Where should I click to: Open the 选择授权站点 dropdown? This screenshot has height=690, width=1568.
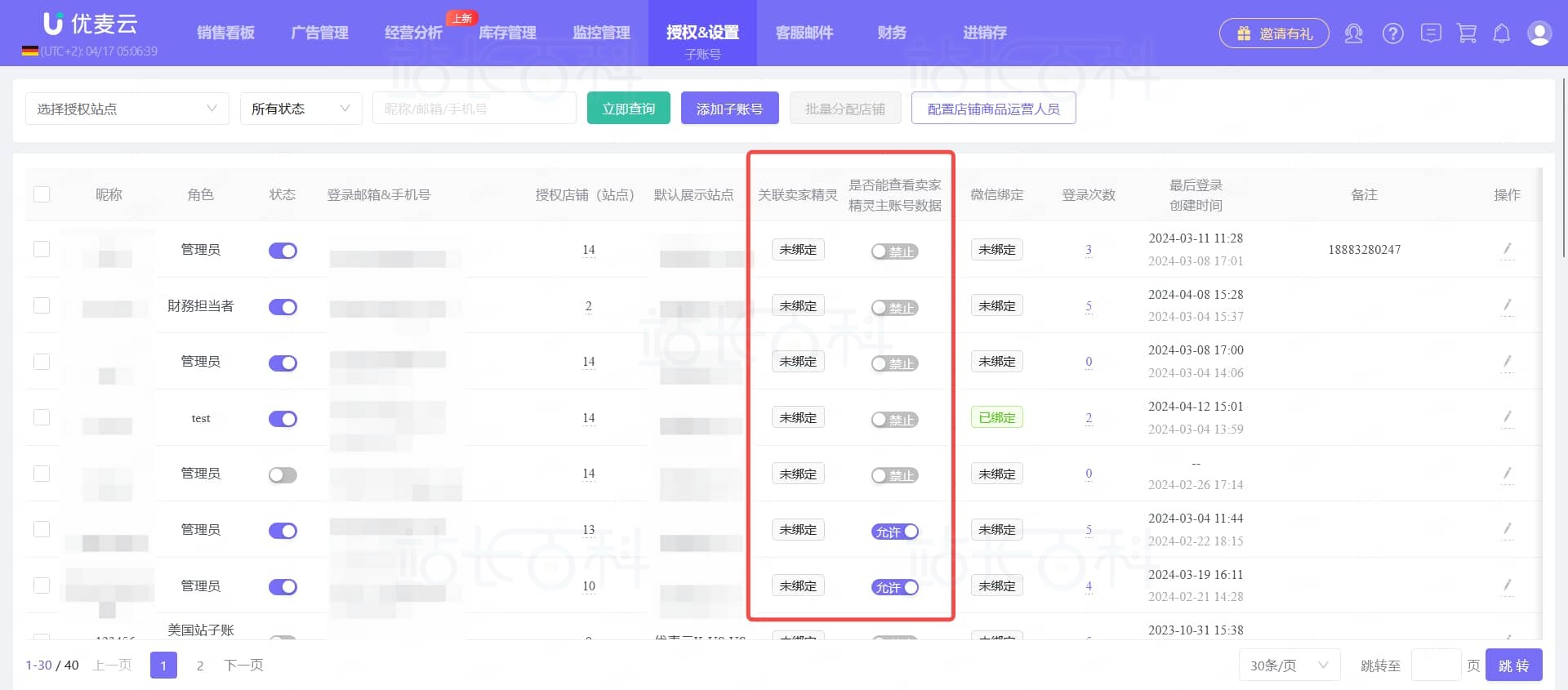point(127,109)
